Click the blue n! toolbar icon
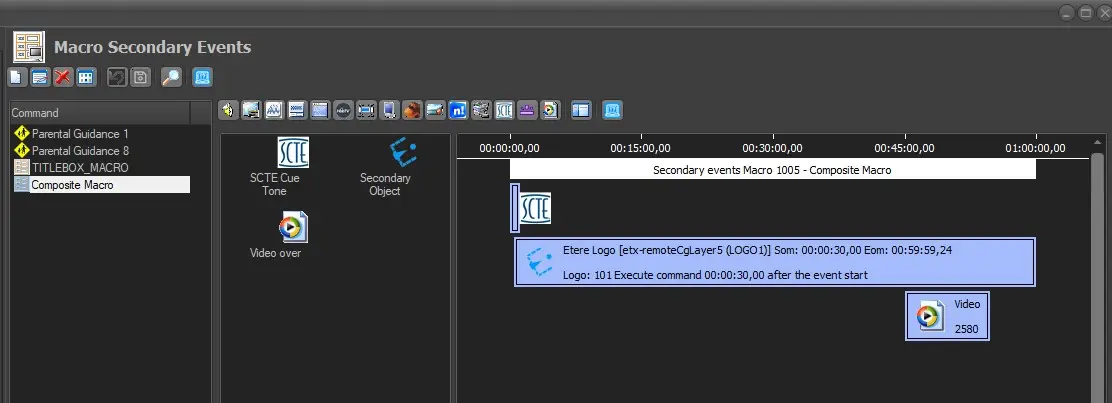Screen dimensions: 1112x403 point(458,110)
